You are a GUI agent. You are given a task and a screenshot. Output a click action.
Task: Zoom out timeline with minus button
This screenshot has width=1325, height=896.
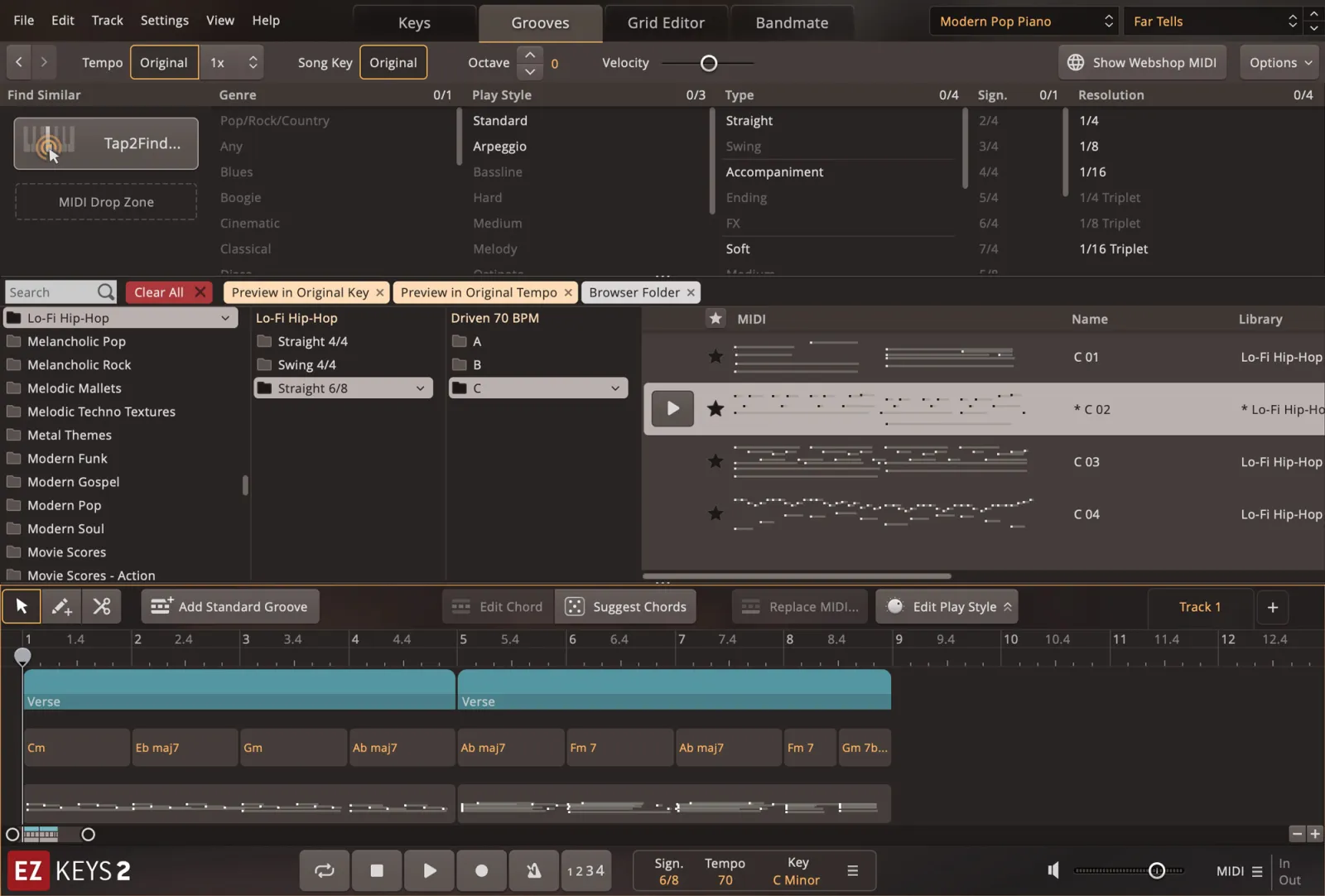pos(1298,834)
